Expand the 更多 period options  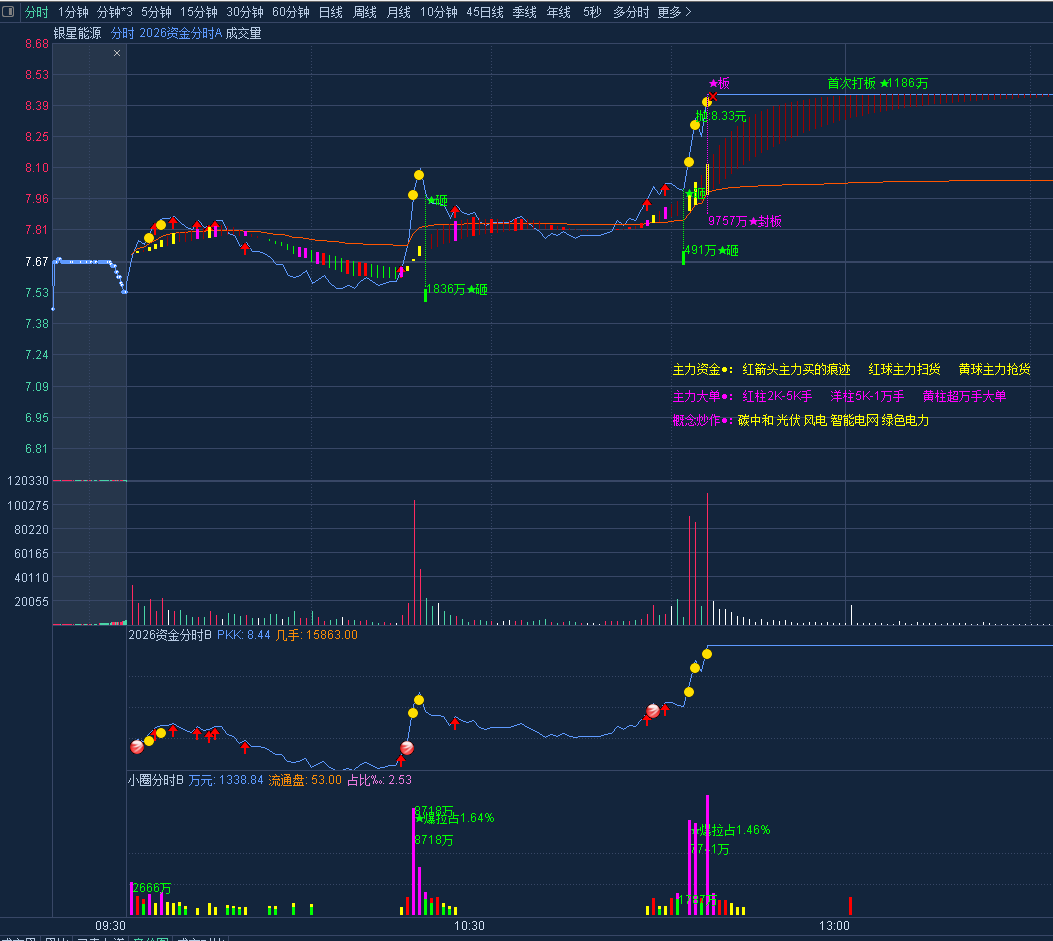click(674, 12)
